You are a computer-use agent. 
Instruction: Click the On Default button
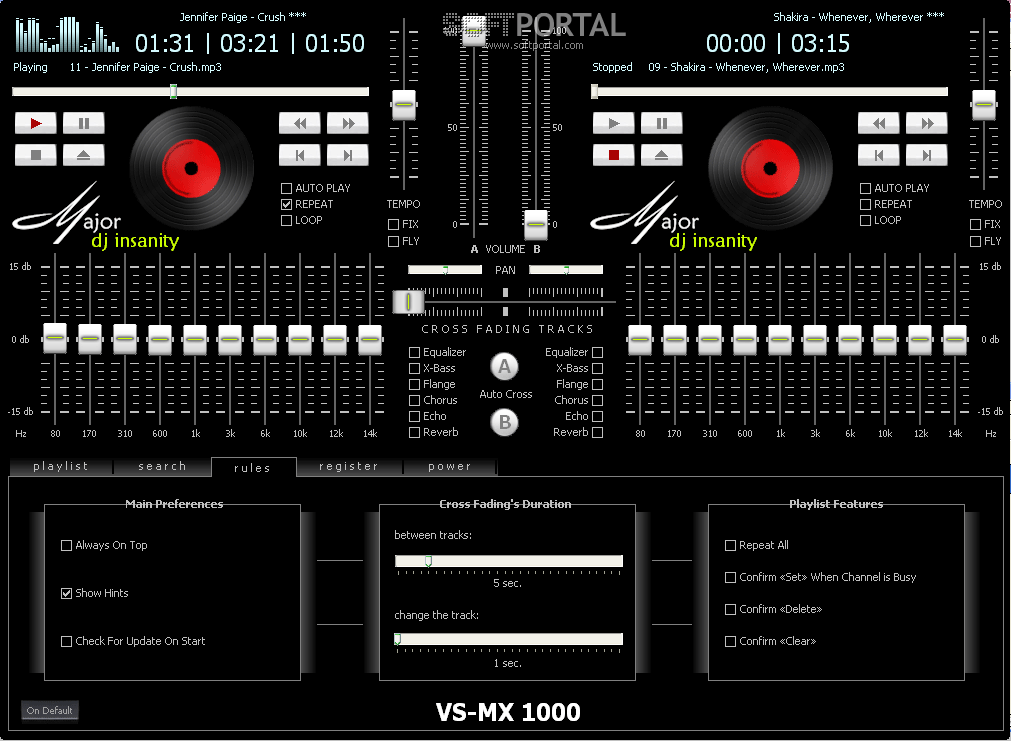[50, 711]
